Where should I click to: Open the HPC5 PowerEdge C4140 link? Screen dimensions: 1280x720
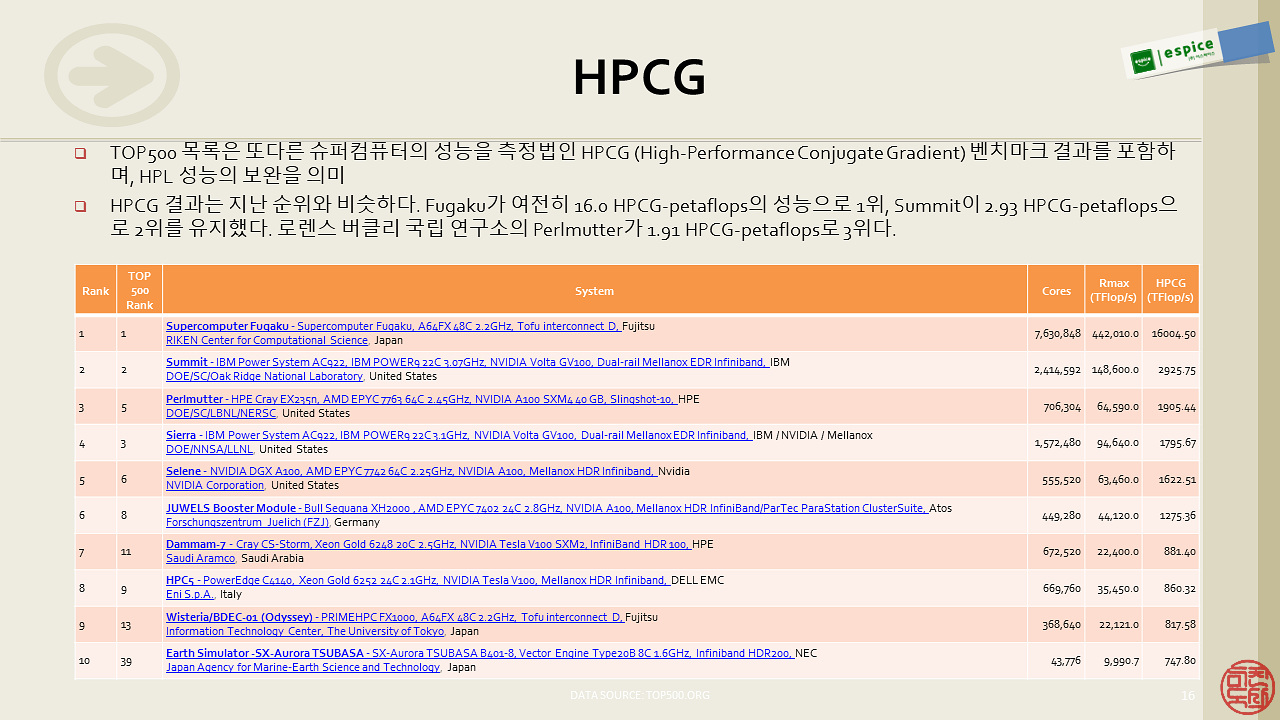point(418,580)
